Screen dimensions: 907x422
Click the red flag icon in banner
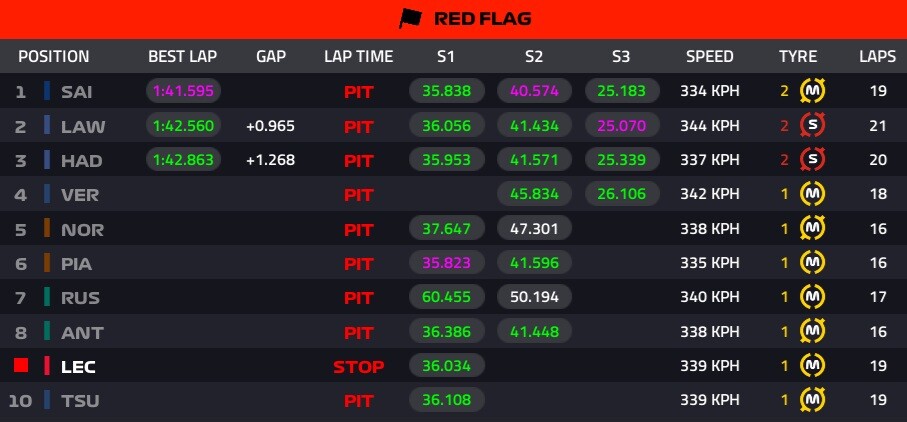411,19
